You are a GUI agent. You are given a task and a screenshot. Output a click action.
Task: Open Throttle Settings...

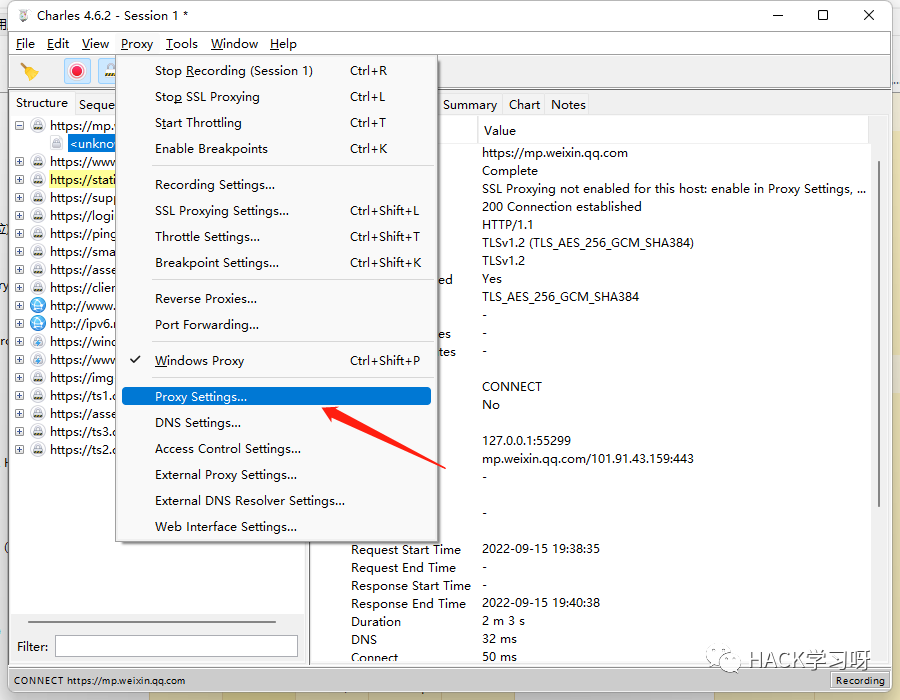coord(276,236)
